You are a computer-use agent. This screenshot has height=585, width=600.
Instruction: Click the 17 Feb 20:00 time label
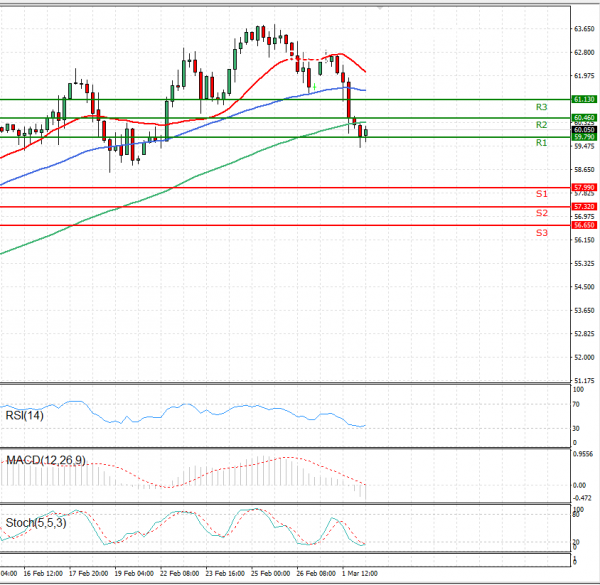[88, 574]
